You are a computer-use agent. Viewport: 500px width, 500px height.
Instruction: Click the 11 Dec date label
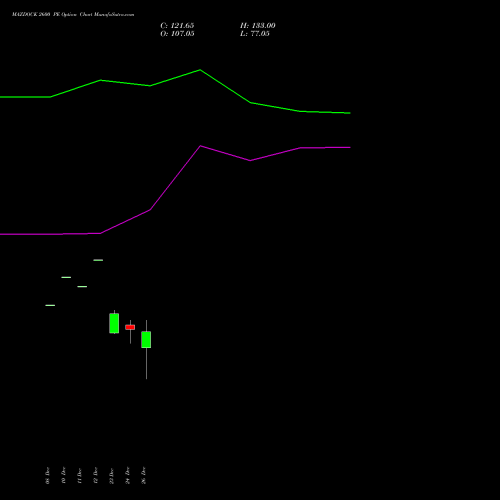(x=80, y=475)
